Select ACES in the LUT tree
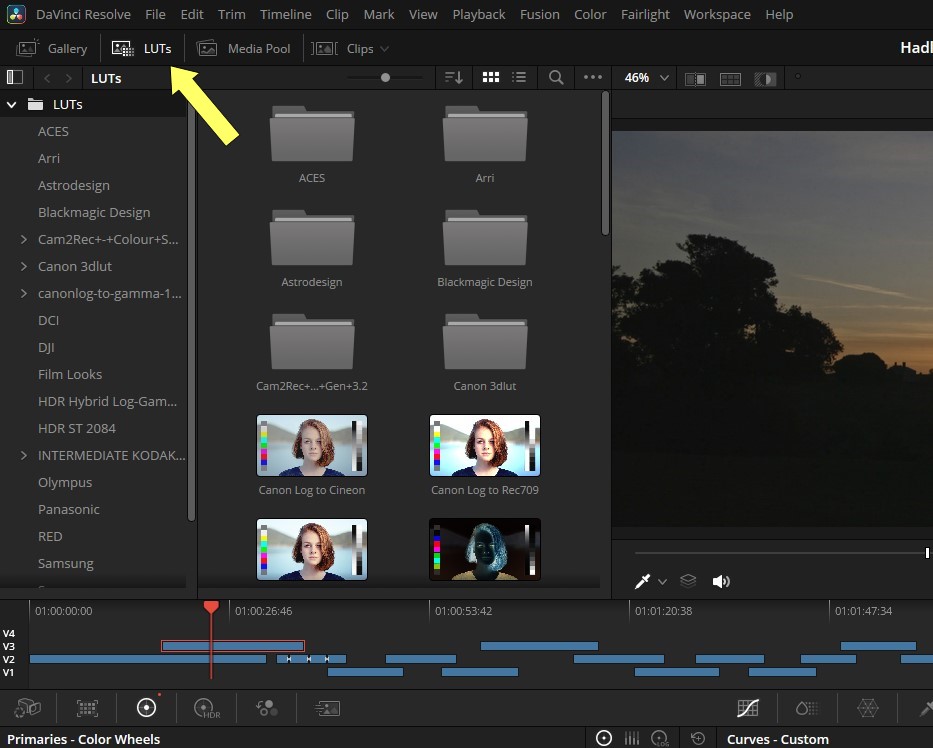This screenshot has height=748, width=933. (53, 132)
